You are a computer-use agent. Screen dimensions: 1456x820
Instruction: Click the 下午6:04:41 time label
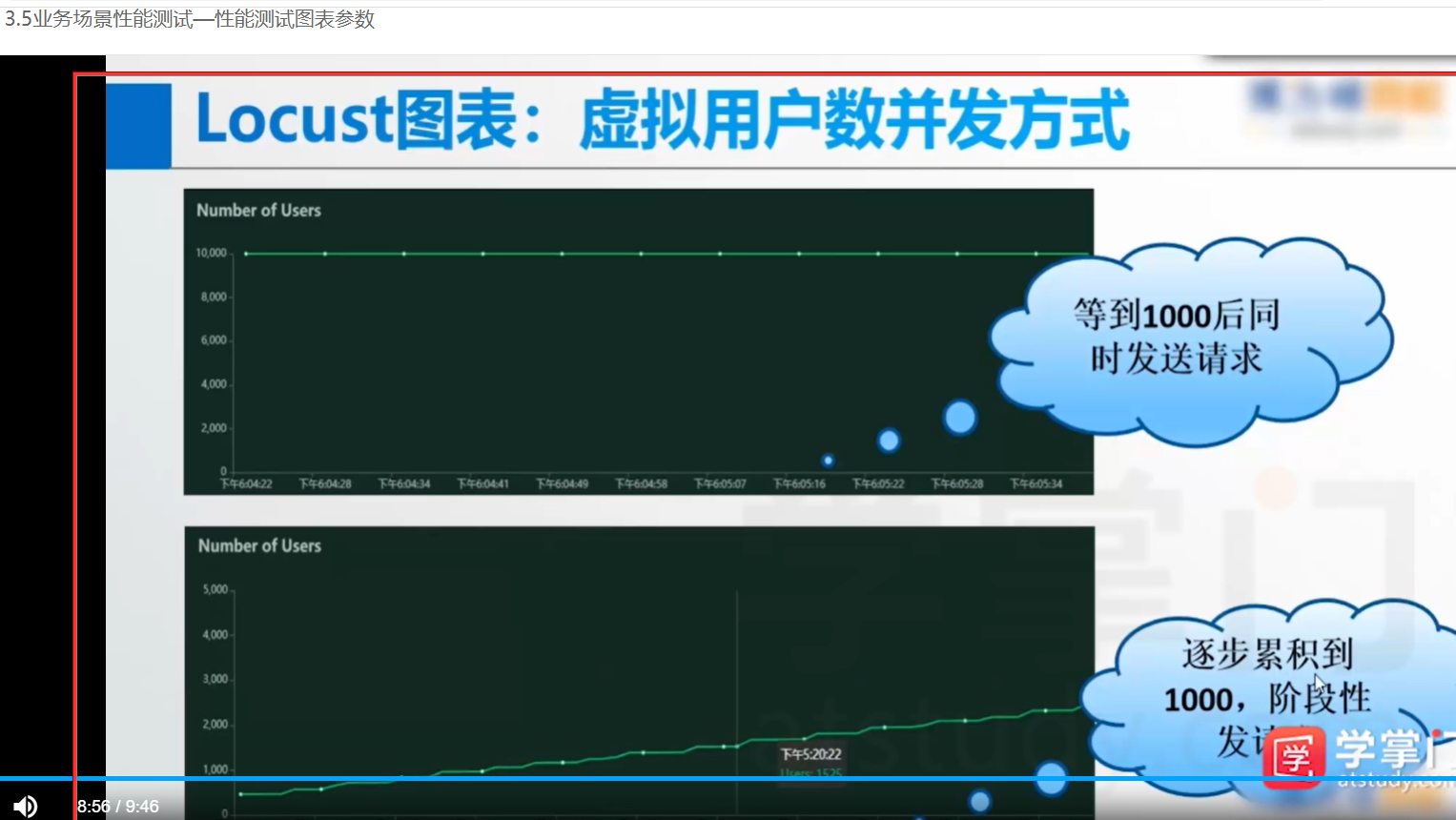[x=483, y=484]
